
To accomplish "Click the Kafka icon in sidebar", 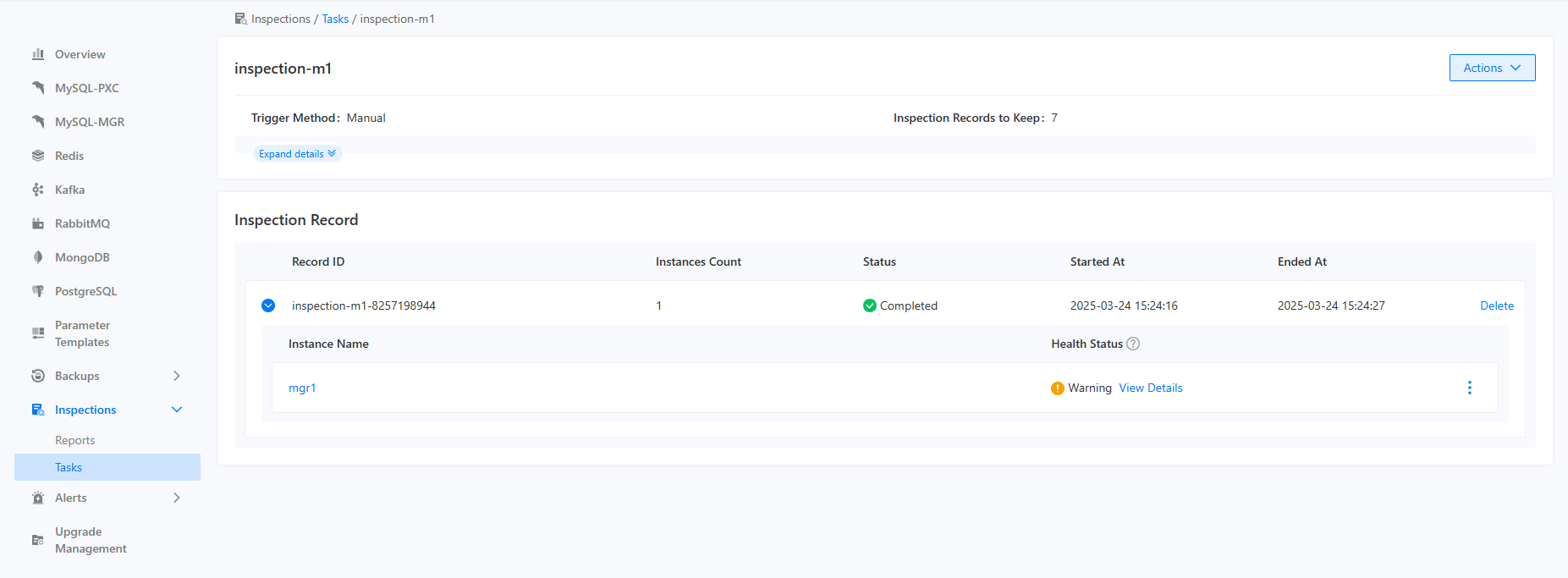I will point(38,190).
